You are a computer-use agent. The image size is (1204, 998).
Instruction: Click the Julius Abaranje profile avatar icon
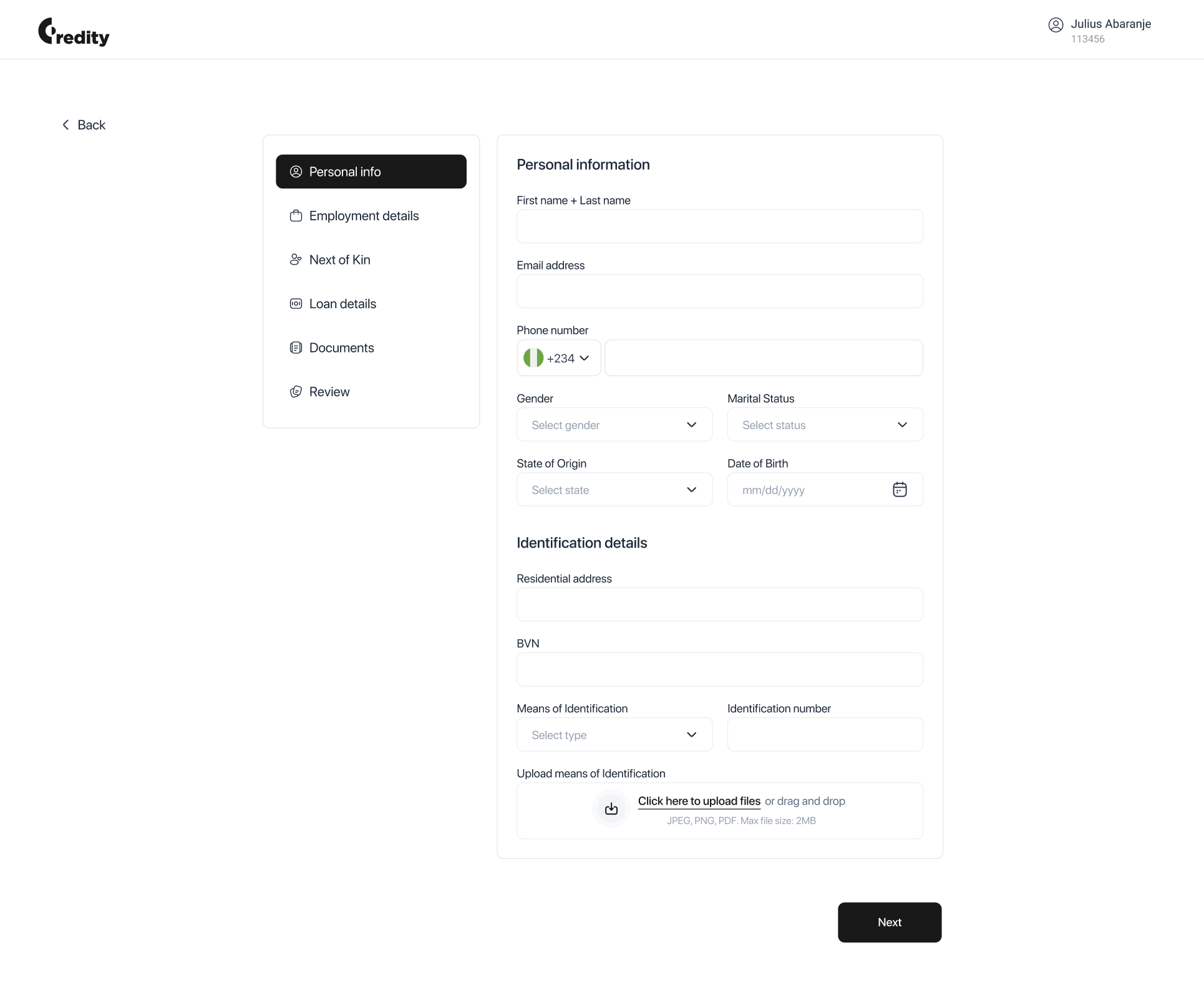pyautogui.click(x=1056, y=25)
